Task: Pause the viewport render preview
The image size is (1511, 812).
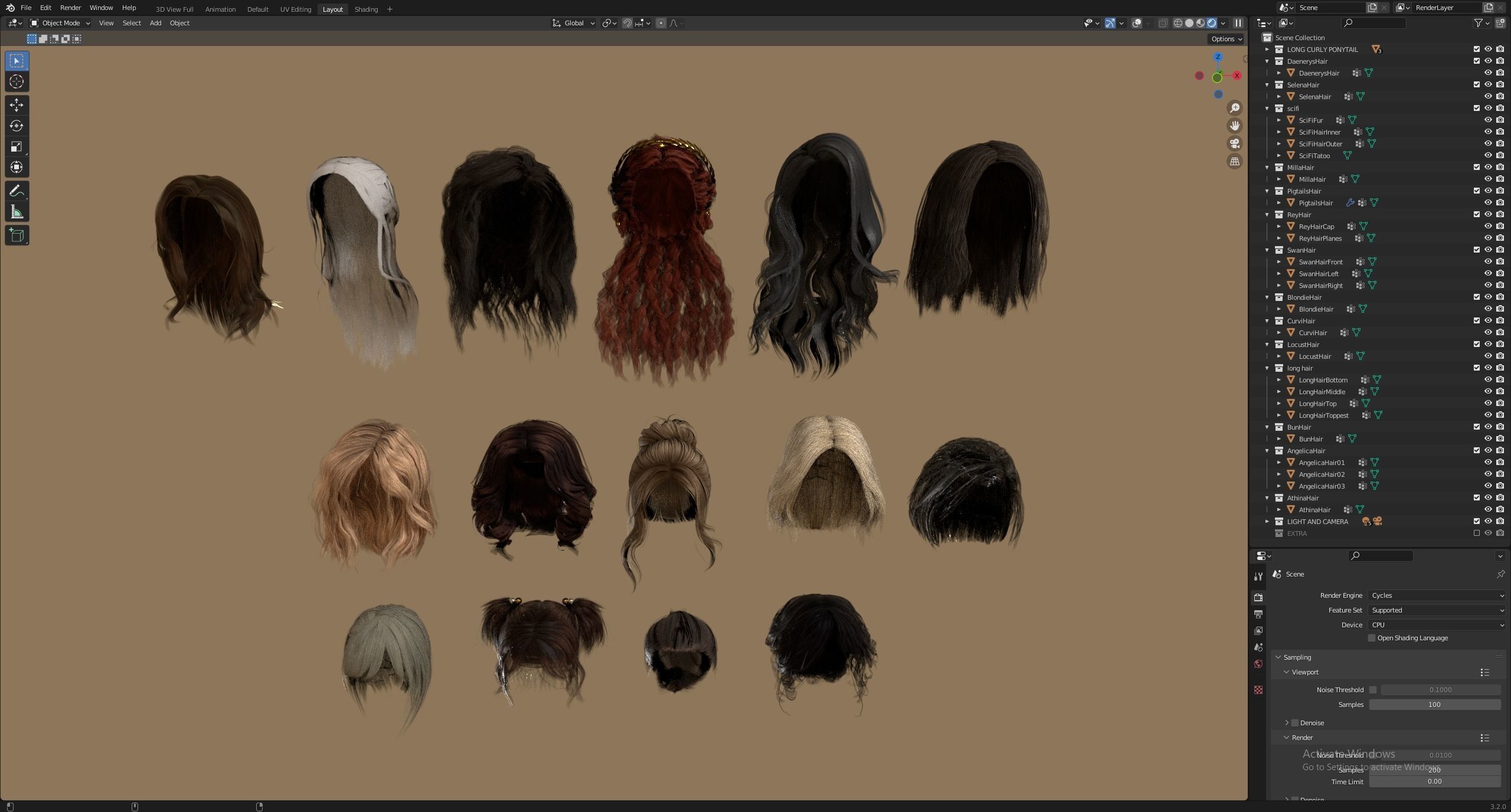Action: click(1238, 23)
